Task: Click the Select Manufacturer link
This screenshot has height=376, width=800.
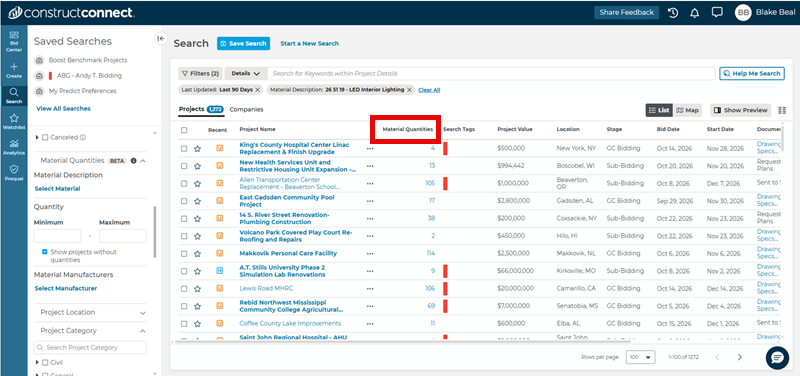Action: (65, 288)
